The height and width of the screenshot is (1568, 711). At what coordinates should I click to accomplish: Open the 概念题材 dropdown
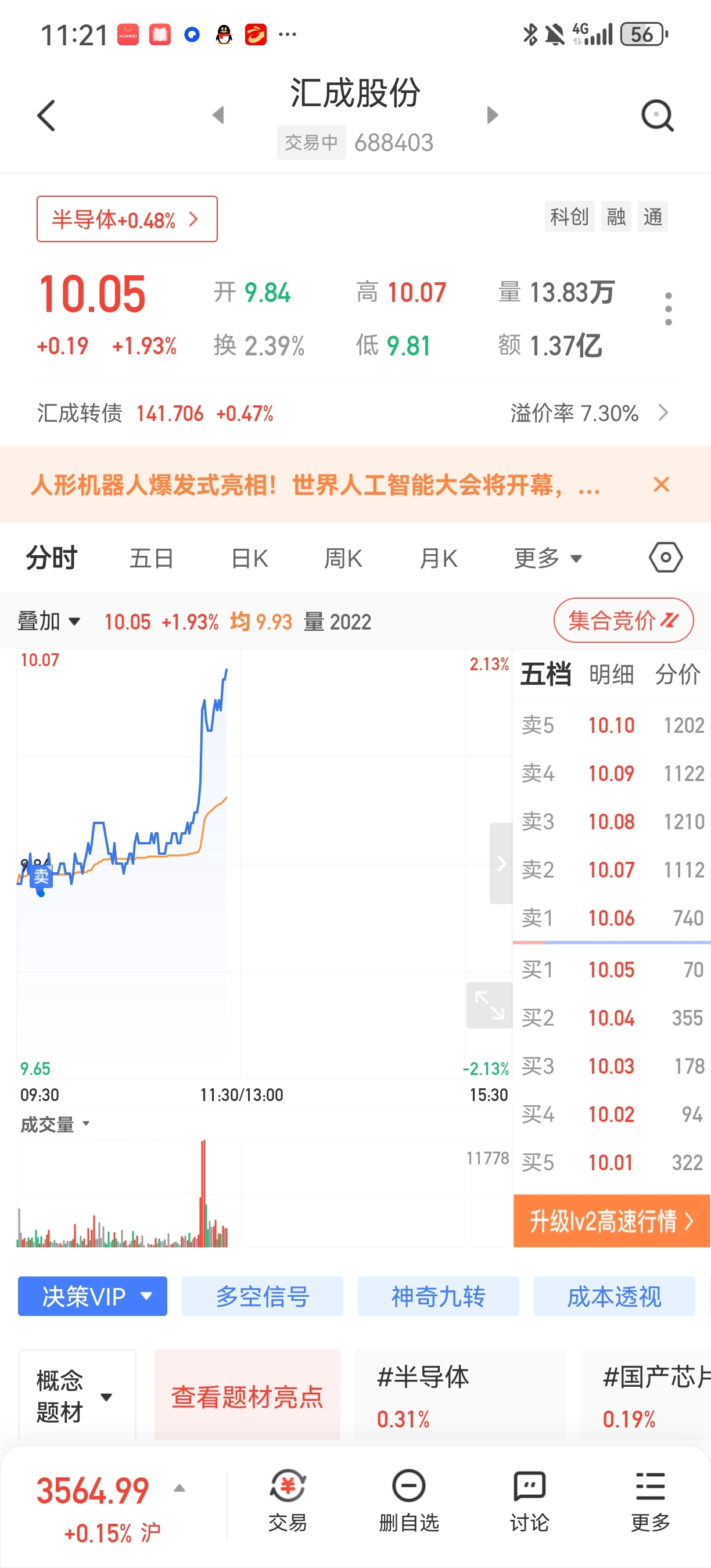point(77,1396)
